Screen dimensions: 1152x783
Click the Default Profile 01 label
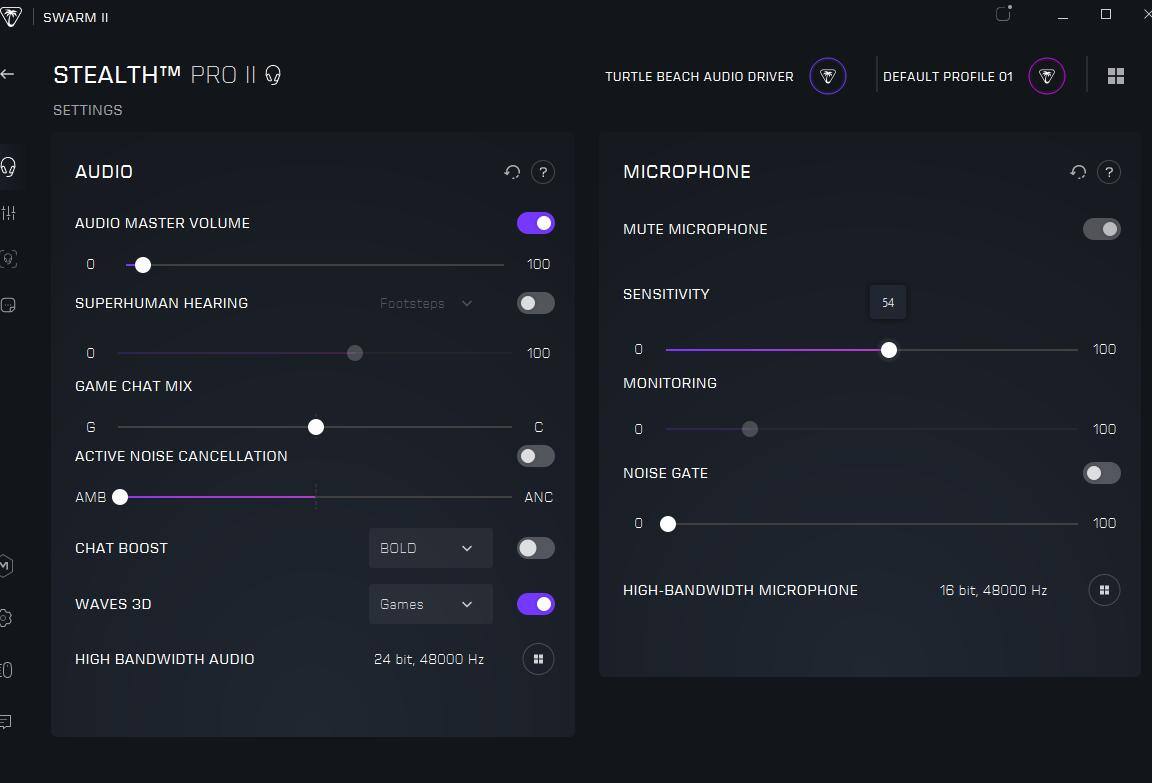tap(948, 76)
